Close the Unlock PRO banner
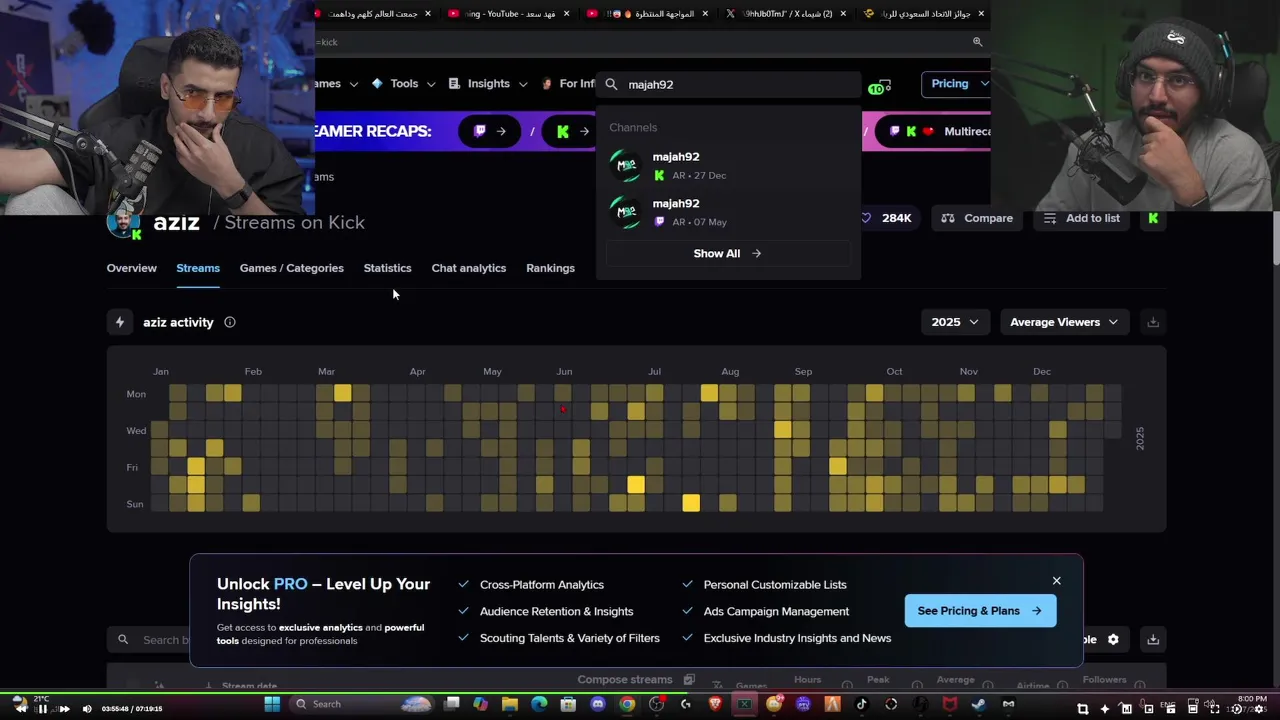The width and height of the screenshot is (1280, 720). pos(1056,581)
